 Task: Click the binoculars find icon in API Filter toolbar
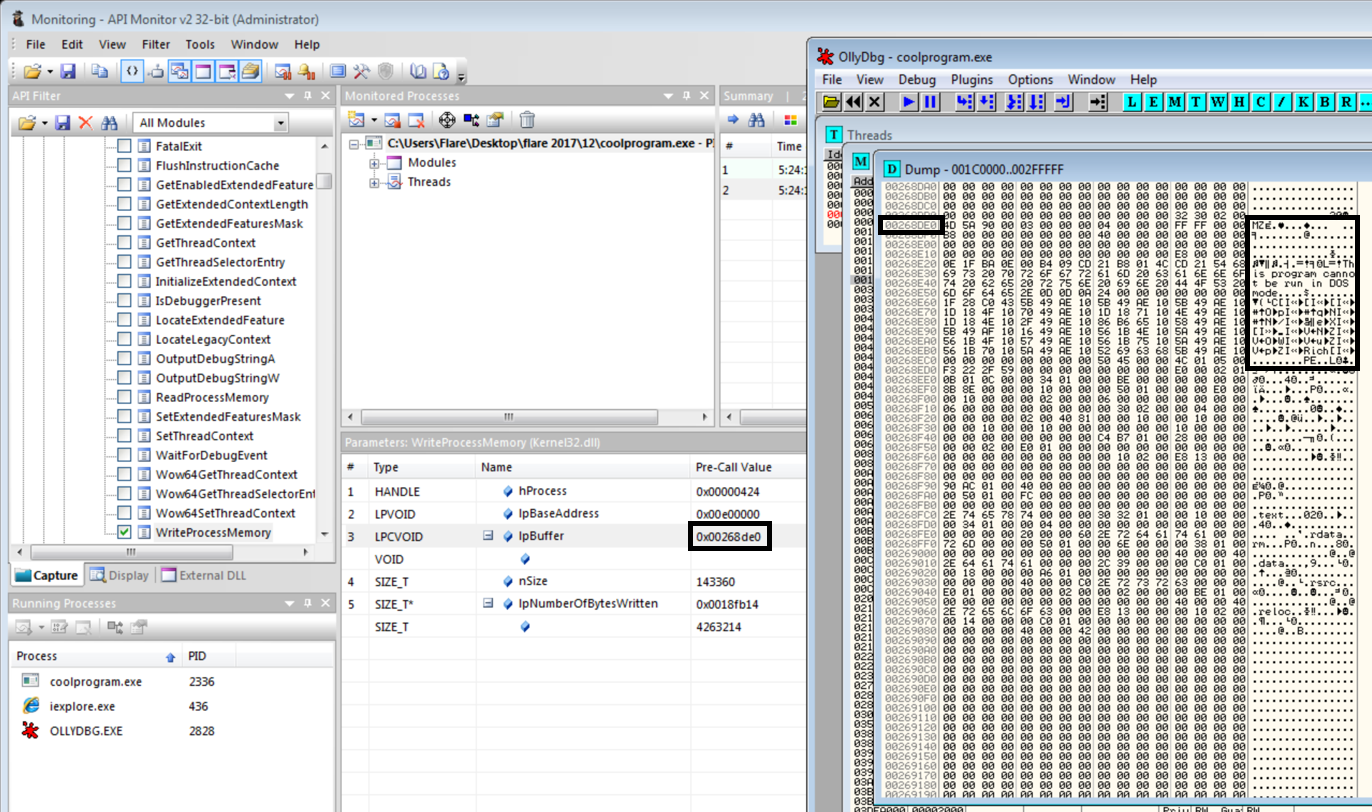[110, 122]
